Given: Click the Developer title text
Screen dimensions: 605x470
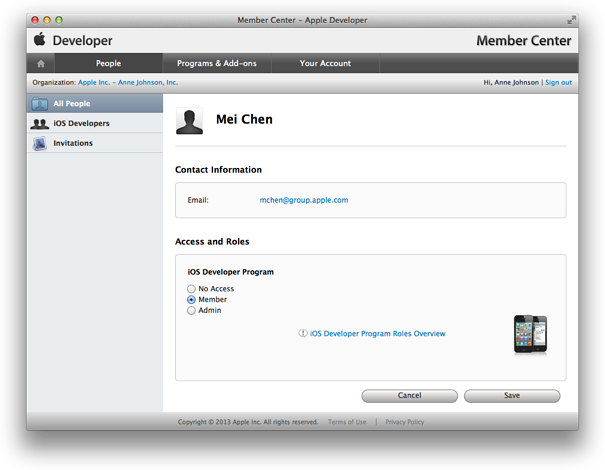Looking at the screenshot, I should tap(83, 41).
